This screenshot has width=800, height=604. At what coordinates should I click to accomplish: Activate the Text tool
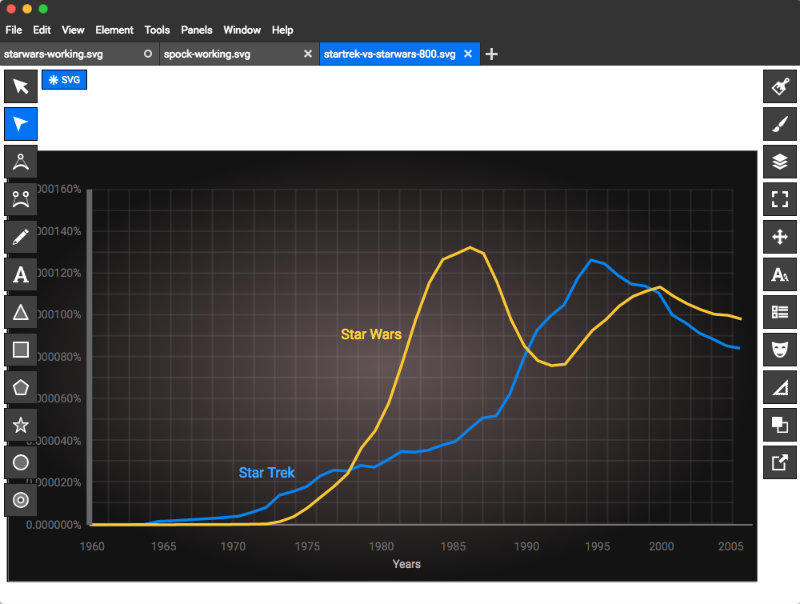21,274
